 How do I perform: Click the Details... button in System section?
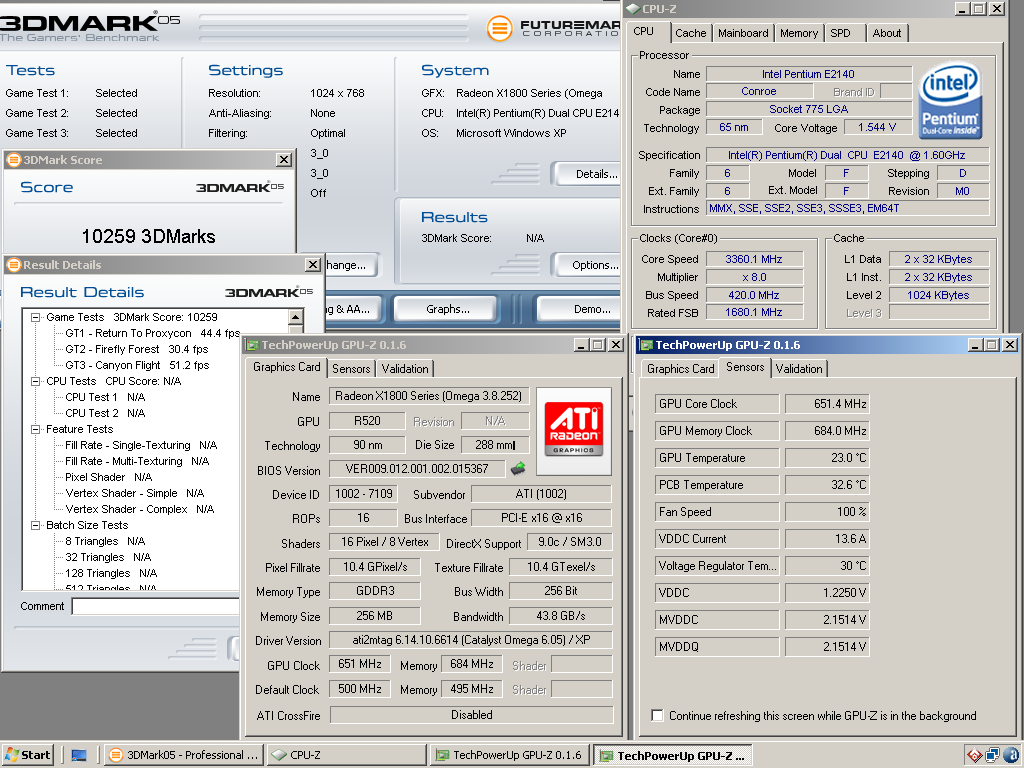pos(586,174)
